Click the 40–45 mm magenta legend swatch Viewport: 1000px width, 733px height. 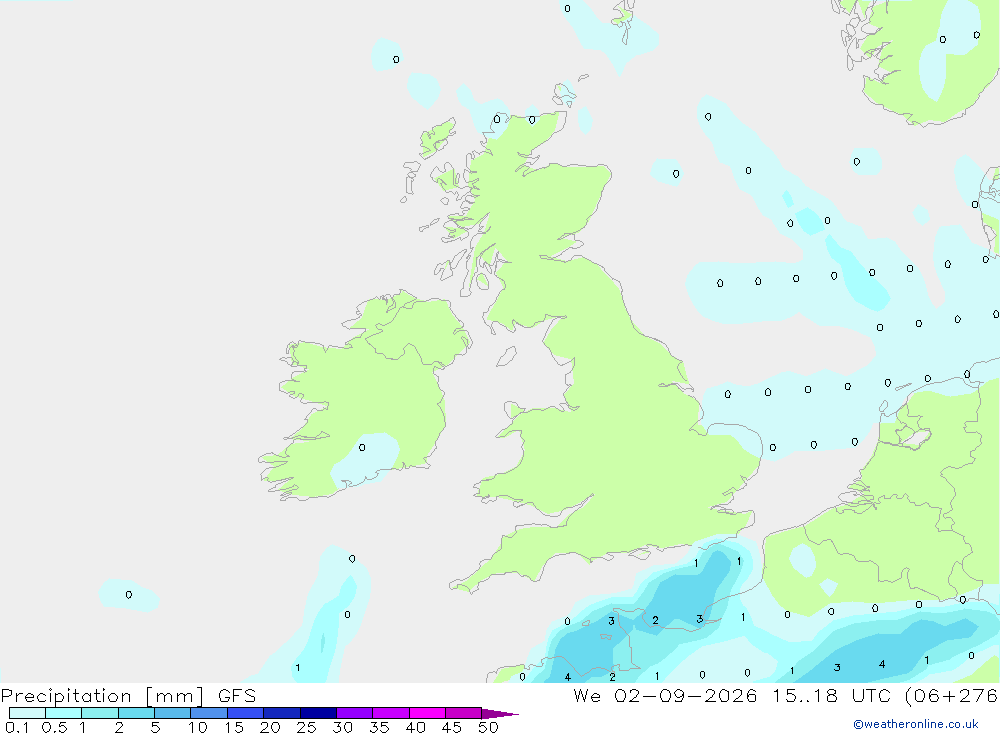(427, 713)
